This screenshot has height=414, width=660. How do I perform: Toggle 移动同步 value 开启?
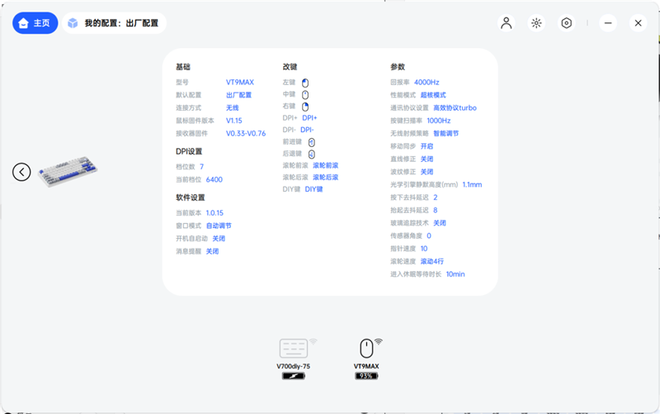(x=427, y=145)
